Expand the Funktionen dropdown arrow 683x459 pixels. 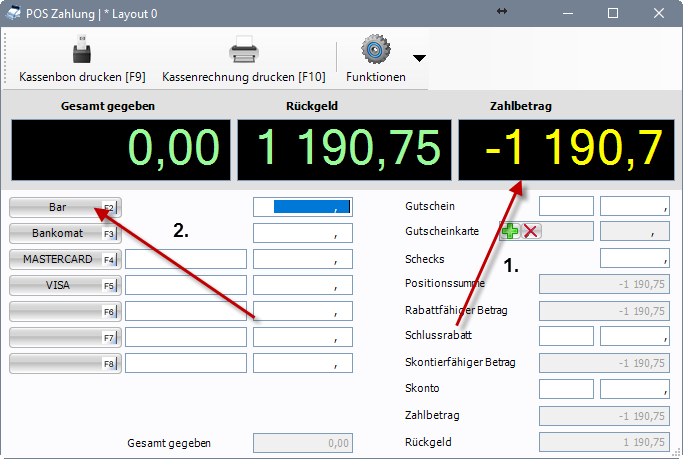(x=419, y=58)
